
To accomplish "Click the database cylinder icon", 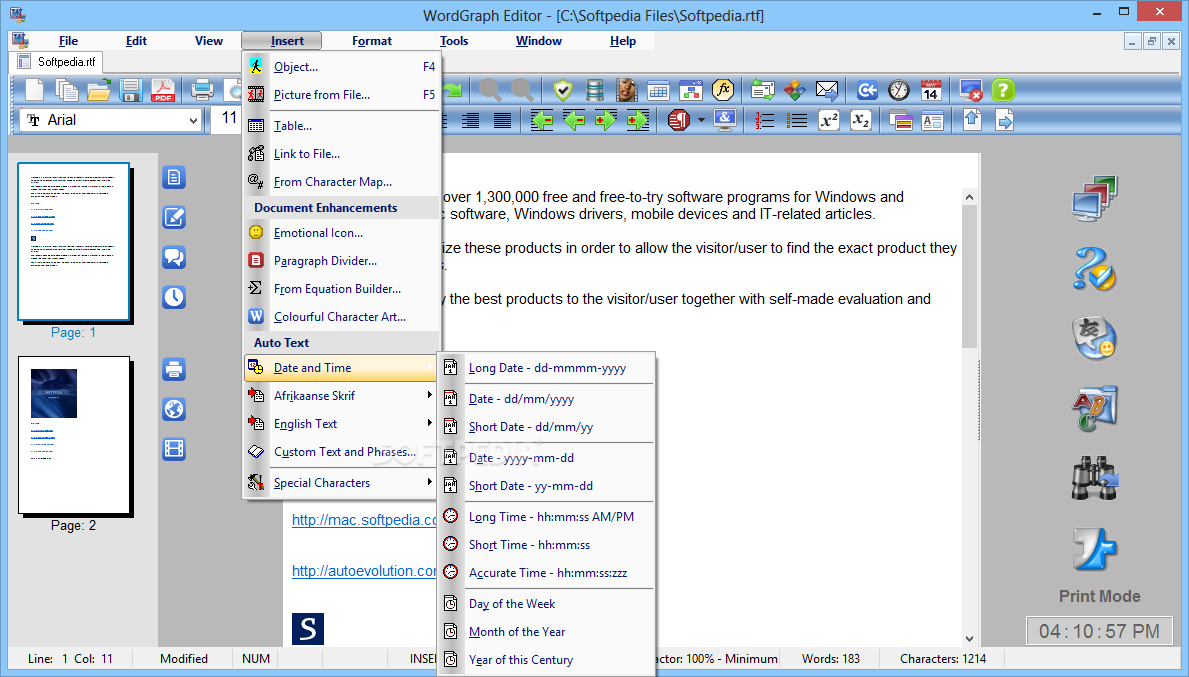I will 595,90.
